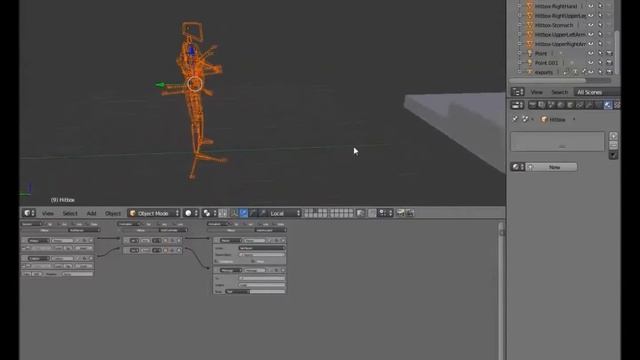The height and width of the screenshot is (360, 640).
Task: Open the Local transform orientation dropdown
Action: click(285, 213)
